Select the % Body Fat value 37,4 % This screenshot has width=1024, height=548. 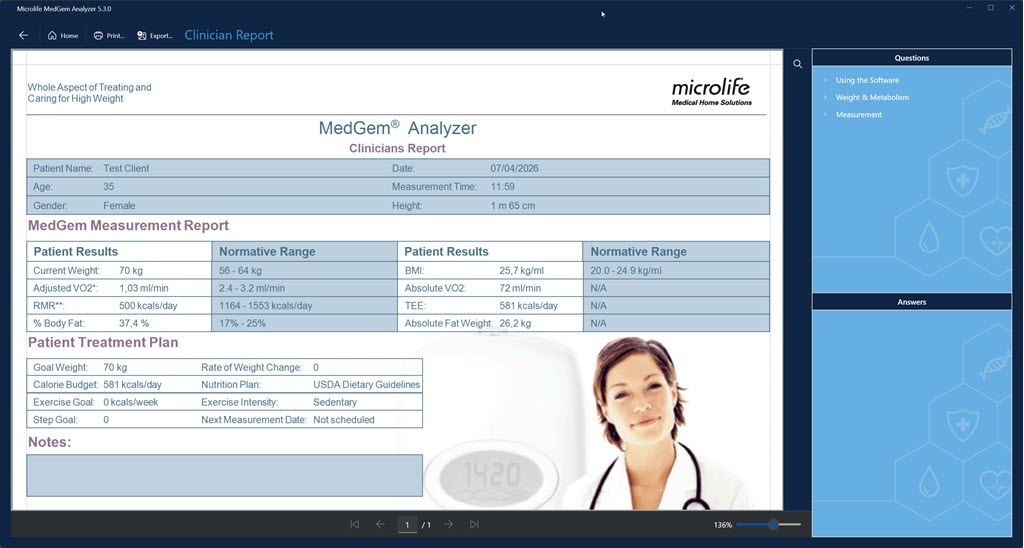134,323
